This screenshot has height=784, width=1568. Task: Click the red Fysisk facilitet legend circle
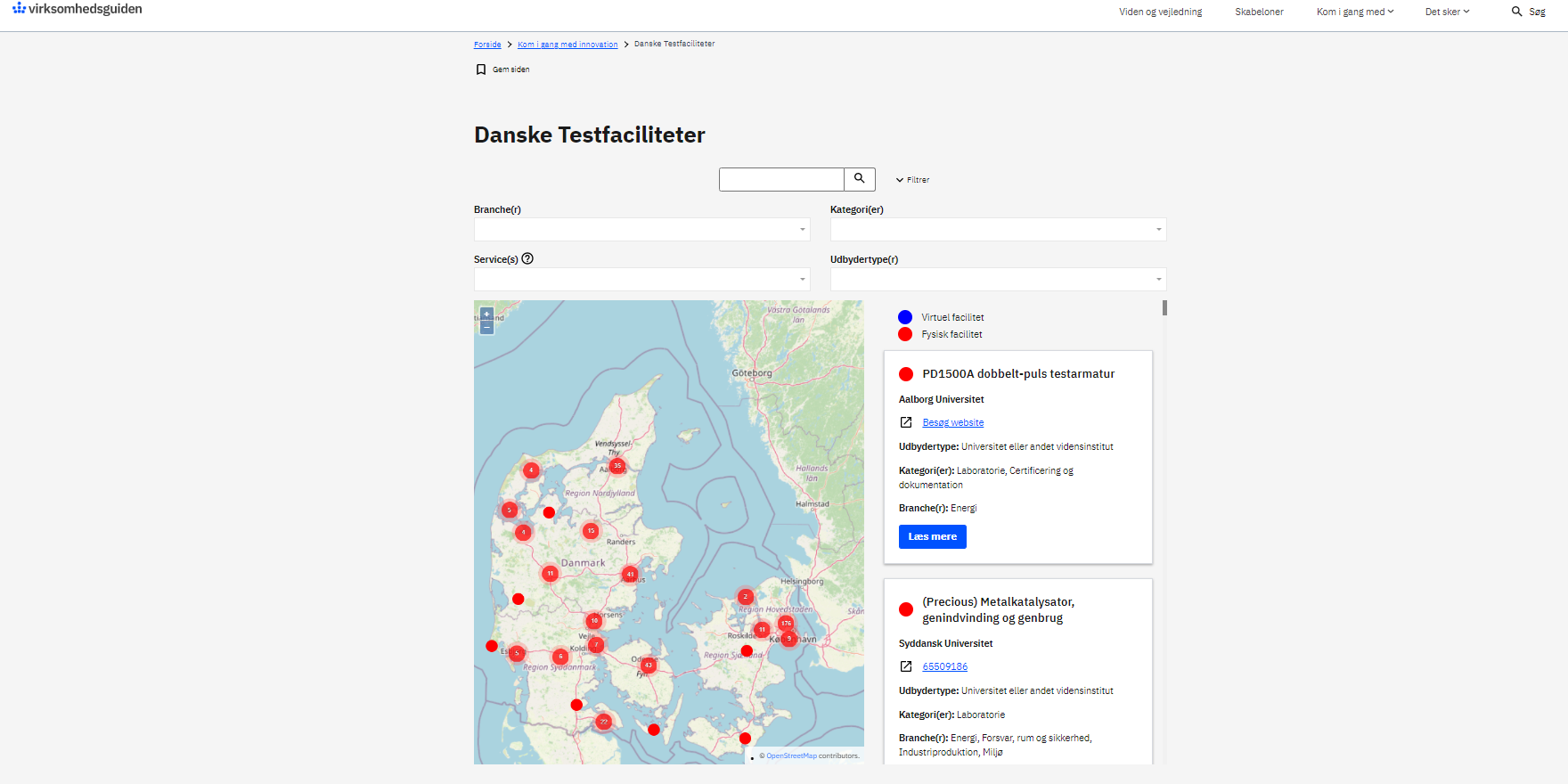point(905,334)
